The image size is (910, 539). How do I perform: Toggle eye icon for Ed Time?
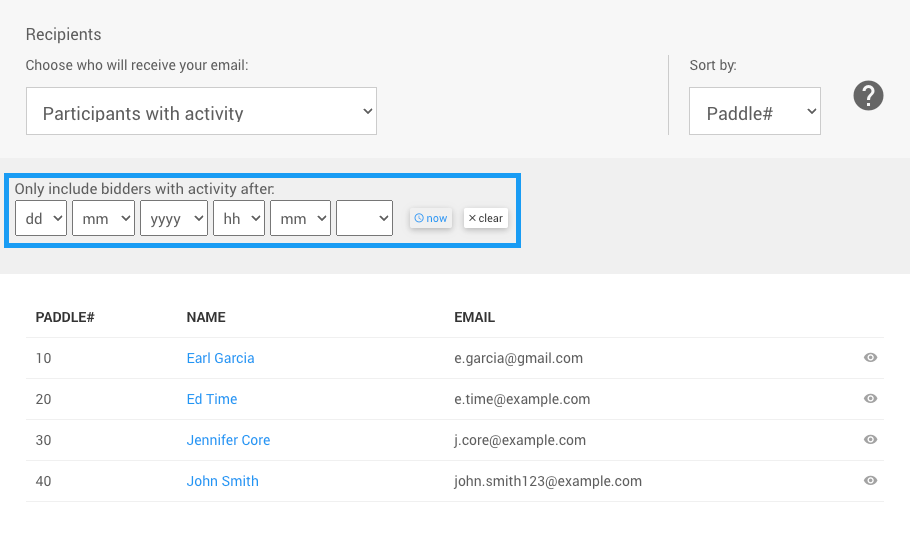click(870, 399)
